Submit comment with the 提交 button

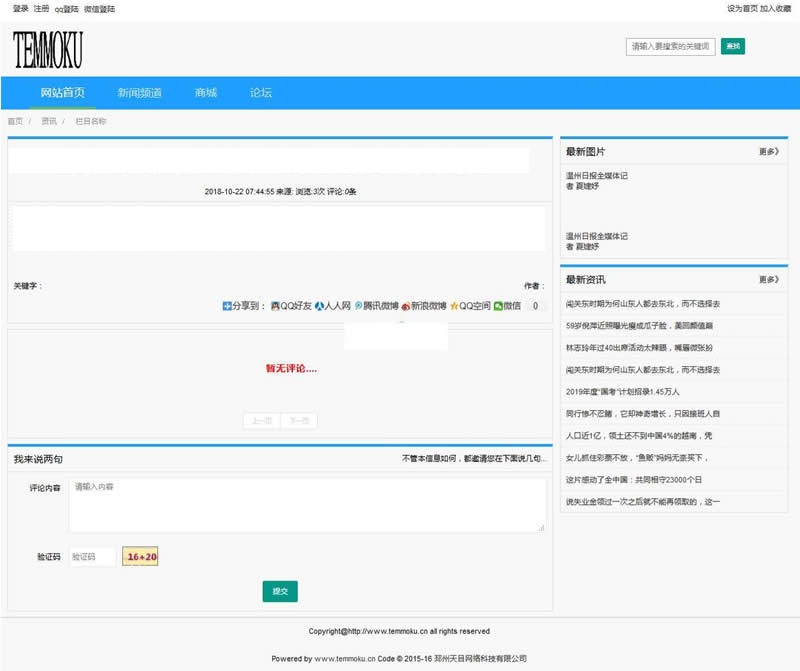pos(280,591)
